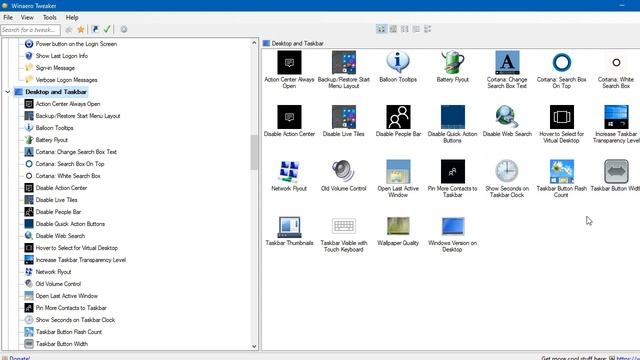Collapse the Desktop and Taskbar tree node

pos(8,92)
